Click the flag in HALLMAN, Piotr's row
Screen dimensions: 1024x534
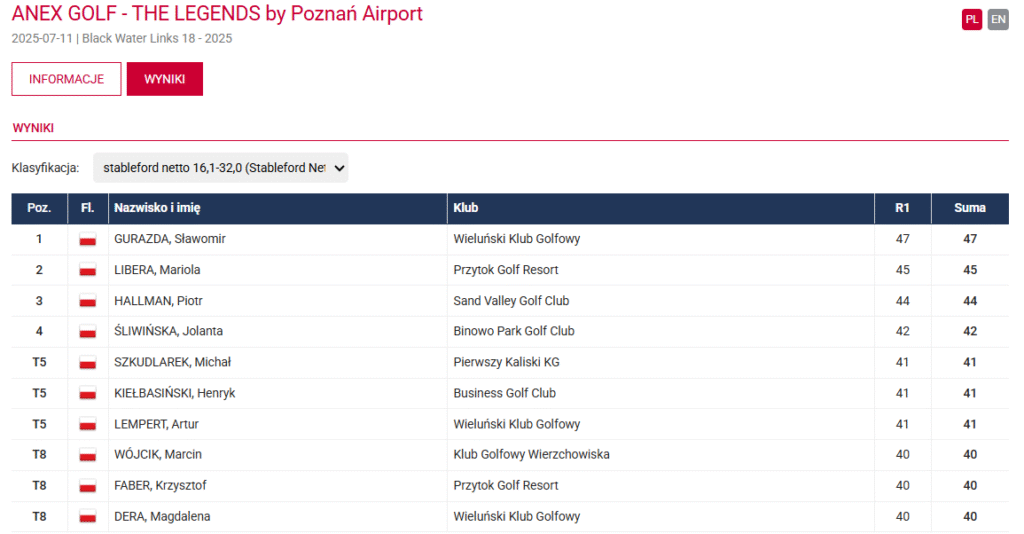(87, 301)
